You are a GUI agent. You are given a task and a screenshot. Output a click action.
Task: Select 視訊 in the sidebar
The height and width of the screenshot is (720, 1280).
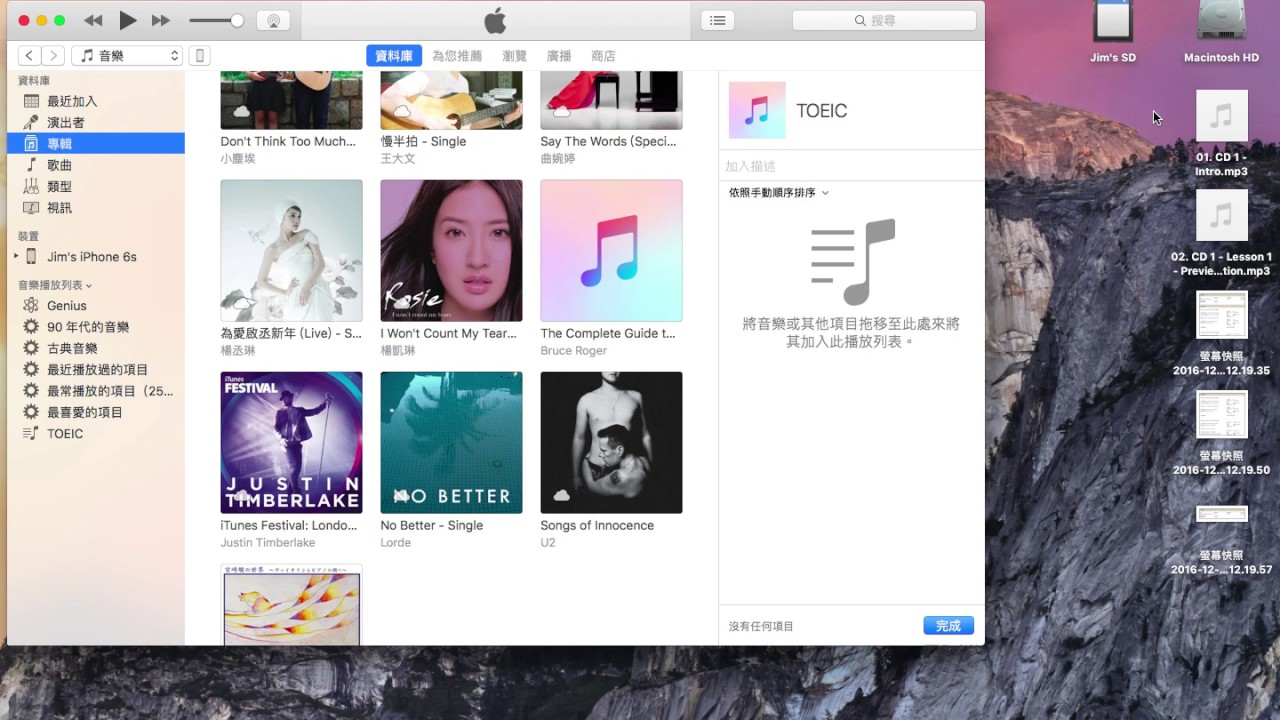pyautogui.click(x=95, y=208)
